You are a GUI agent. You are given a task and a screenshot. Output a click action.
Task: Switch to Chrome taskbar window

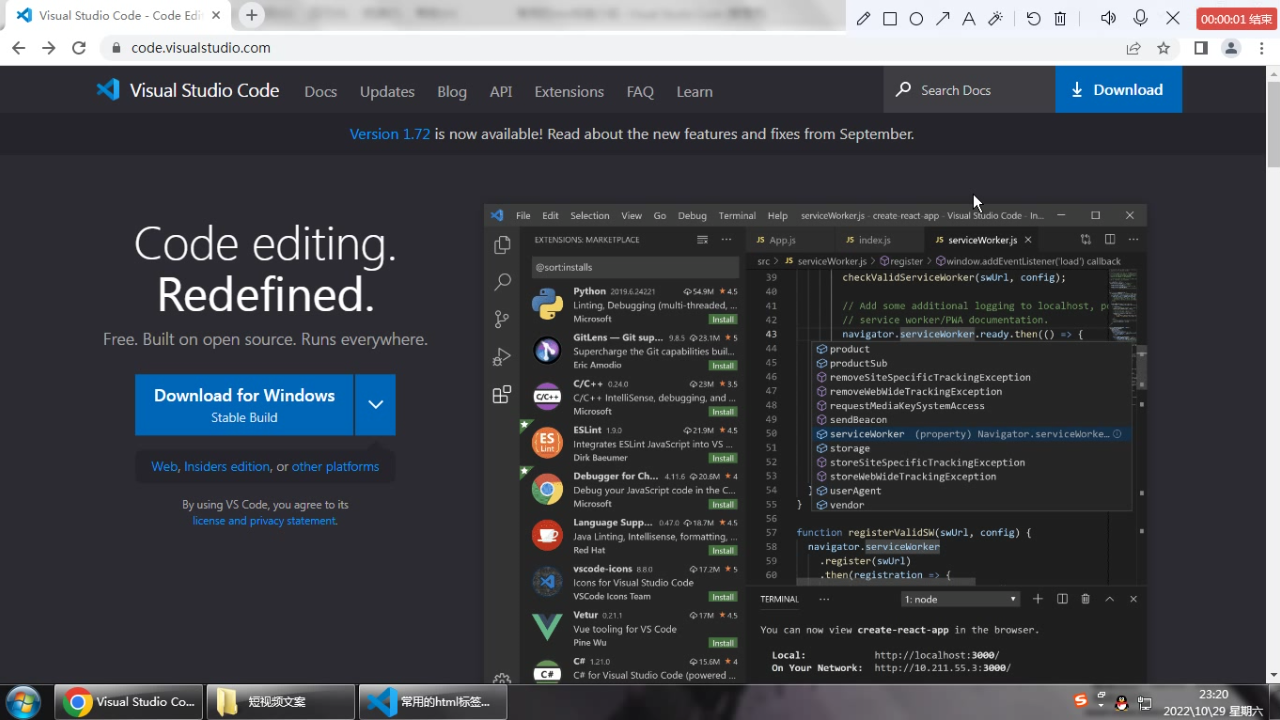pos(128,702)
